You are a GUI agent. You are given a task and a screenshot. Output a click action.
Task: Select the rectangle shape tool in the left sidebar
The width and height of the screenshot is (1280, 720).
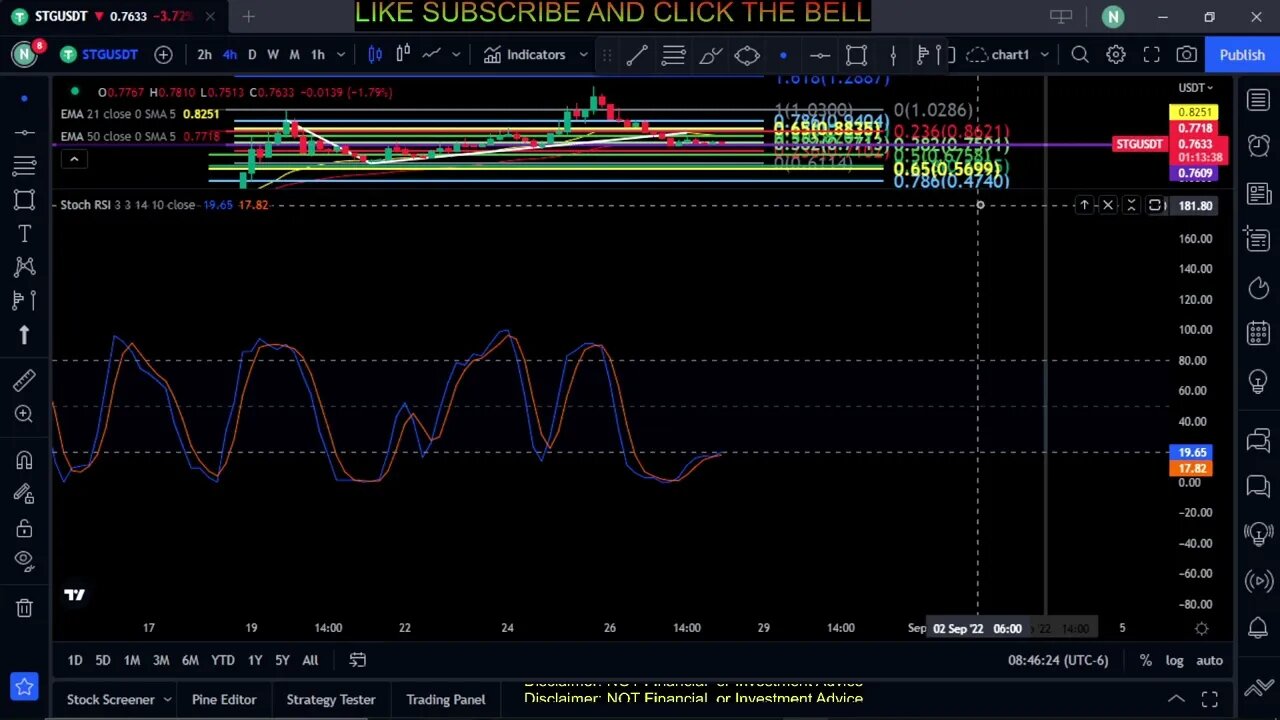pos(24,199)
